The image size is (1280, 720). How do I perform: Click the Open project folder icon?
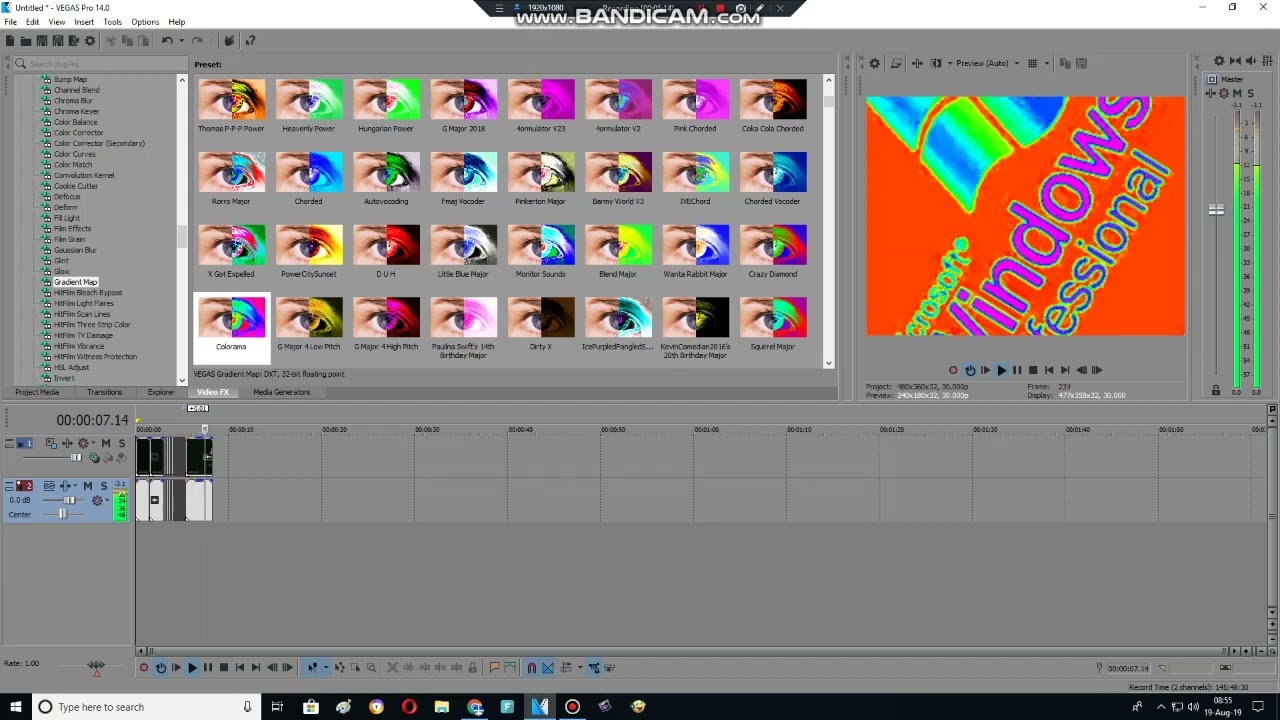(26, 40)
